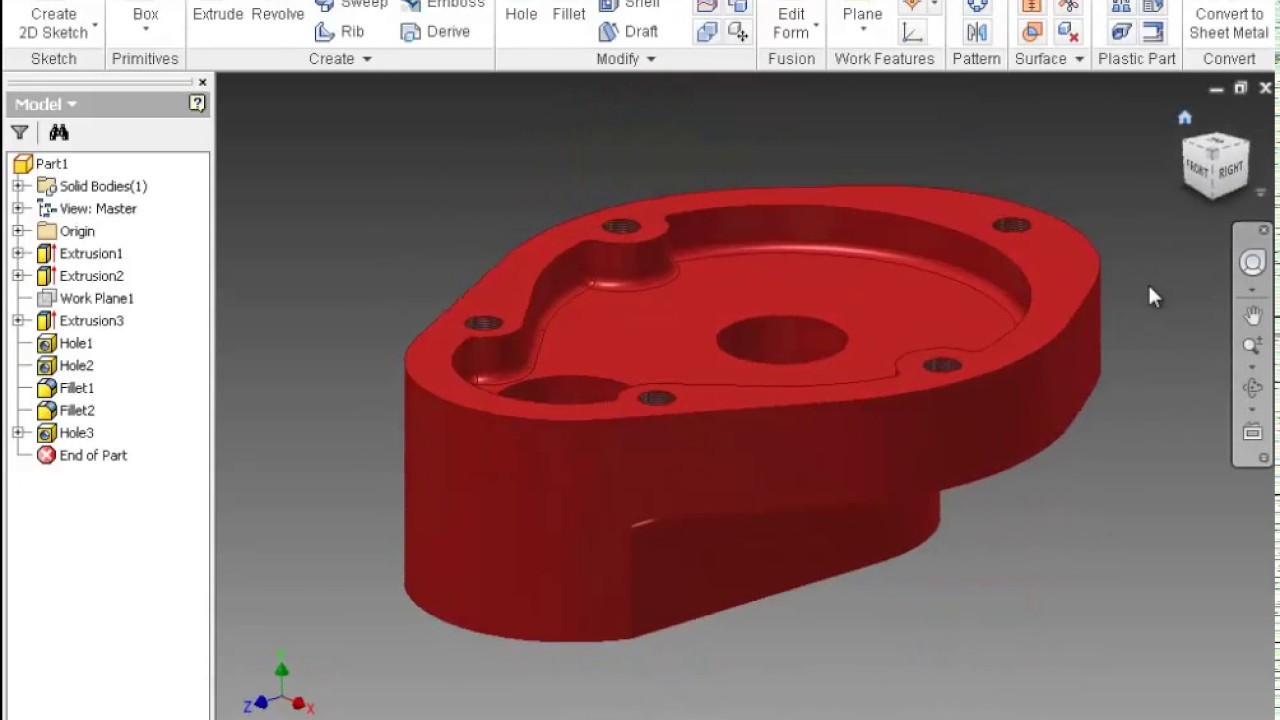Click the Combine bodies icon in Modify
The image size is (1280, 720).
707,32
